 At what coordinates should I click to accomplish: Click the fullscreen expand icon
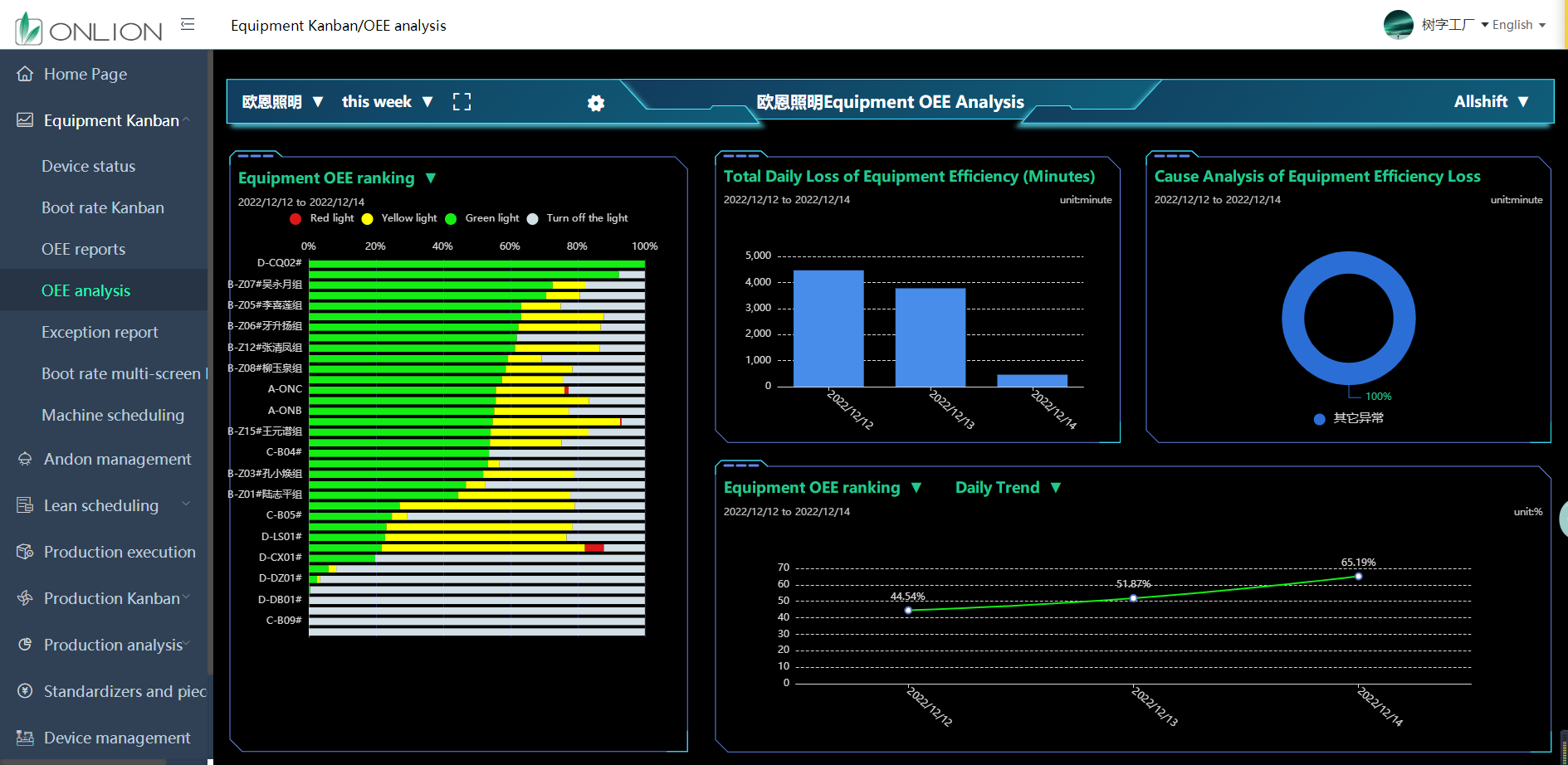pos(462,102)
